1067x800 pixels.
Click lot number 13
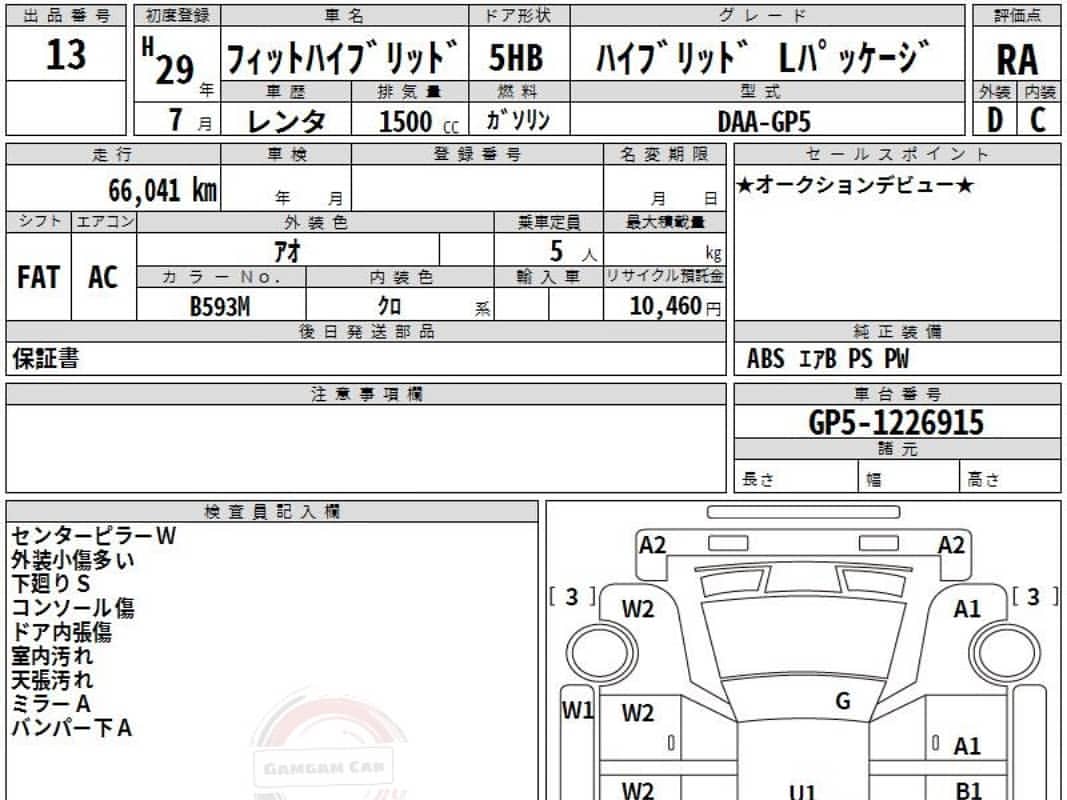(66, 54)
